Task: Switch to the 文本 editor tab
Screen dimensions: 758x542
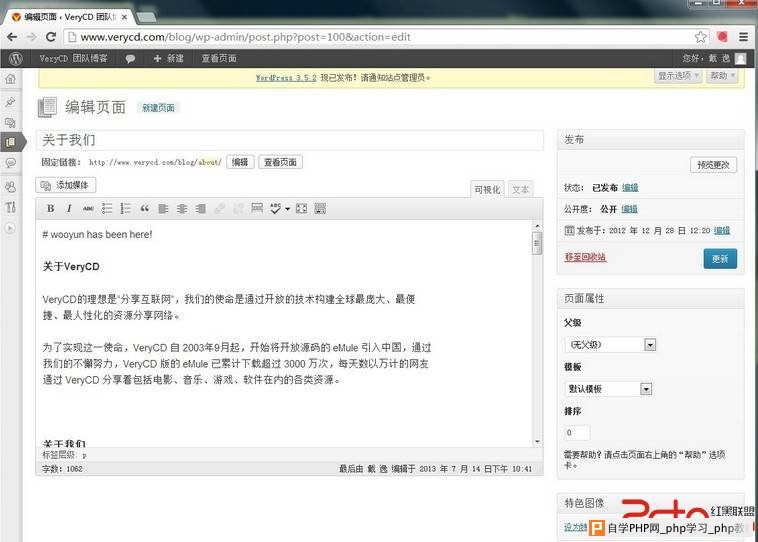Action: point(521,190)
